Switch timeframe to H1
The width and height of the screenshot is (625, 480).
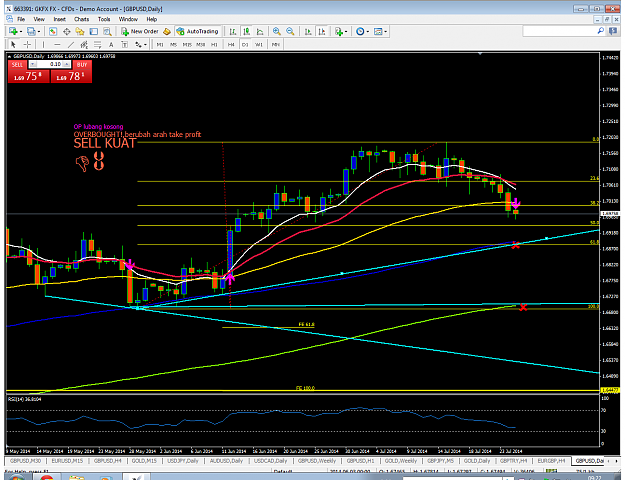tap(214, 44)
